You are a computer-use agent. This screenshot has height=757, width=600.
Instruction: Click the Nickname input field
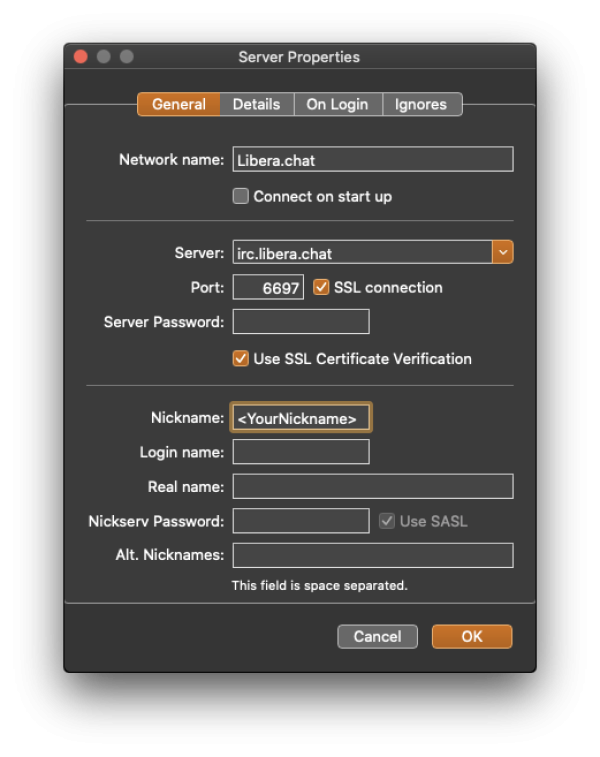pos(301,418)
